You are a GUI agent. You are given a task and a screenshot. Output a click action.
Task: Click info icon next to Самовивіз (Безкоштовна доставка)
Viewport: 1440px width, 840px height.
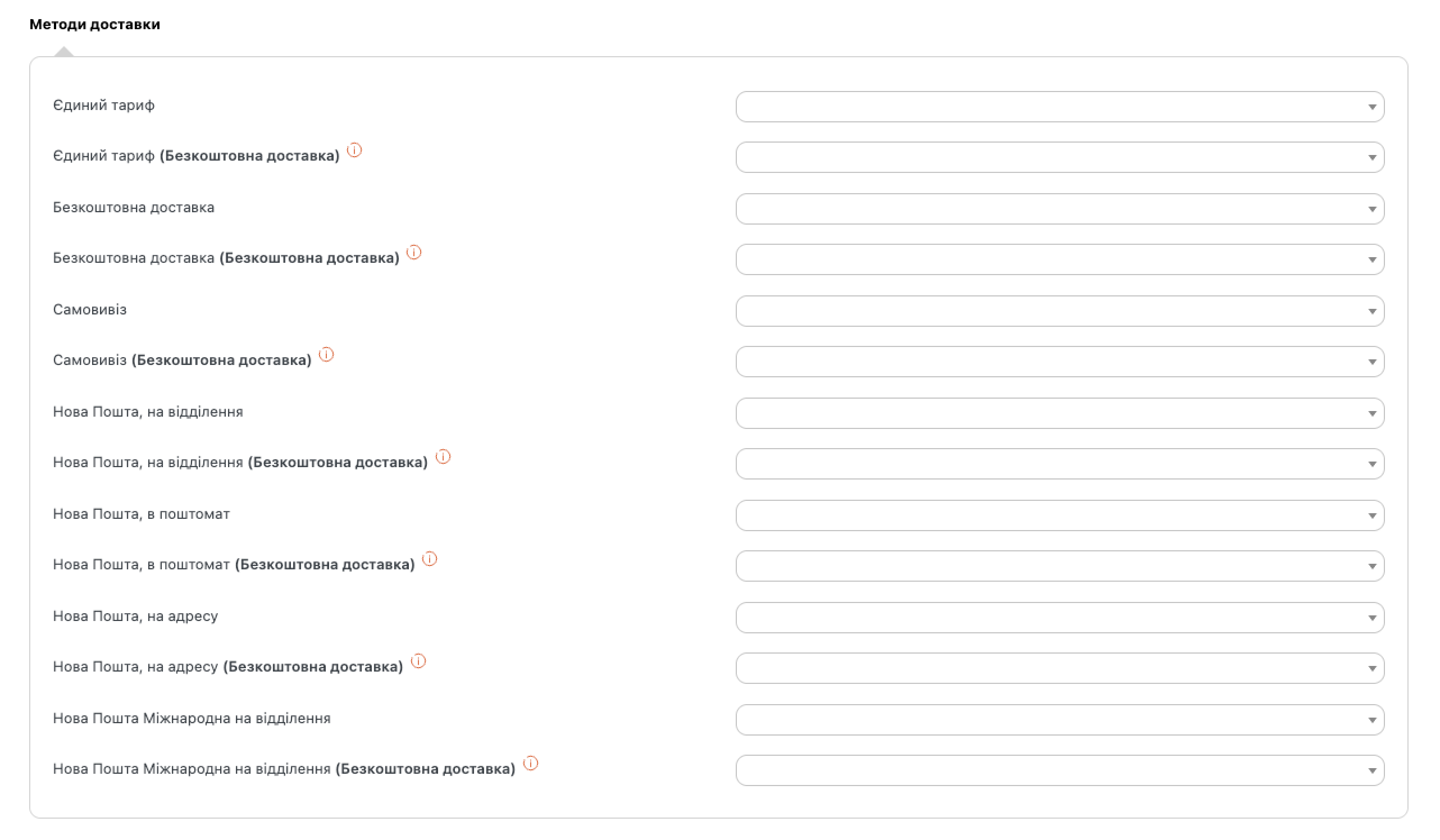[326, 355]
